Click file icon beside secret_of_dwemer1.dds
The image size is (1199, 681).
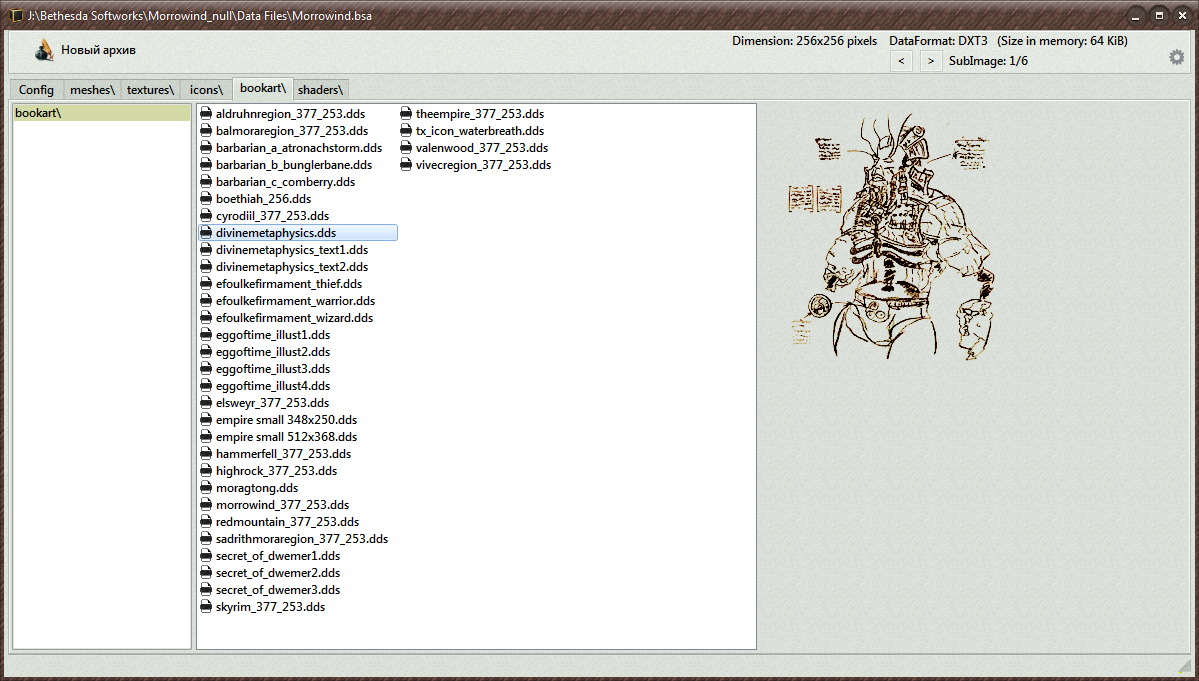(x=206, y=556)
